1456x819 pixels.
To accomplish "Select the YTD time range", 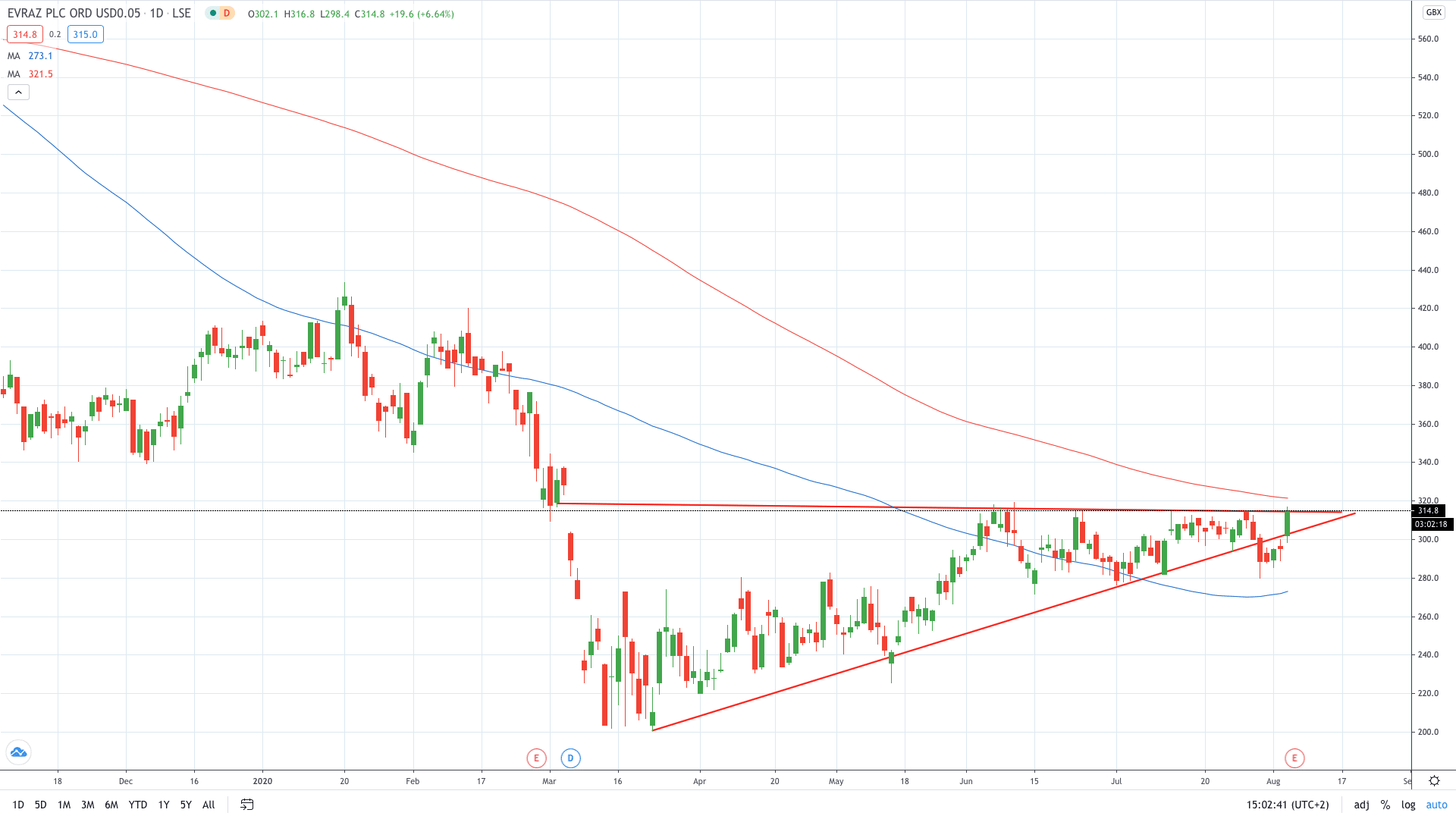I will click(137, 805).
